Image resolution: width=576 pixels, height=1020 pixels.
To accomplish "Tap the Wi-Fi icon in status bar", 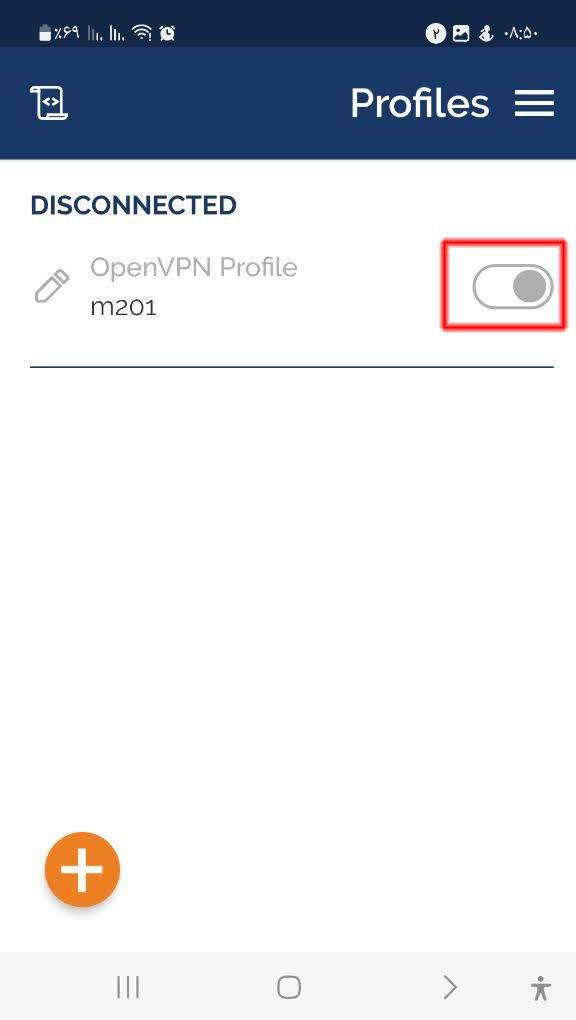I will click(142, 33).
